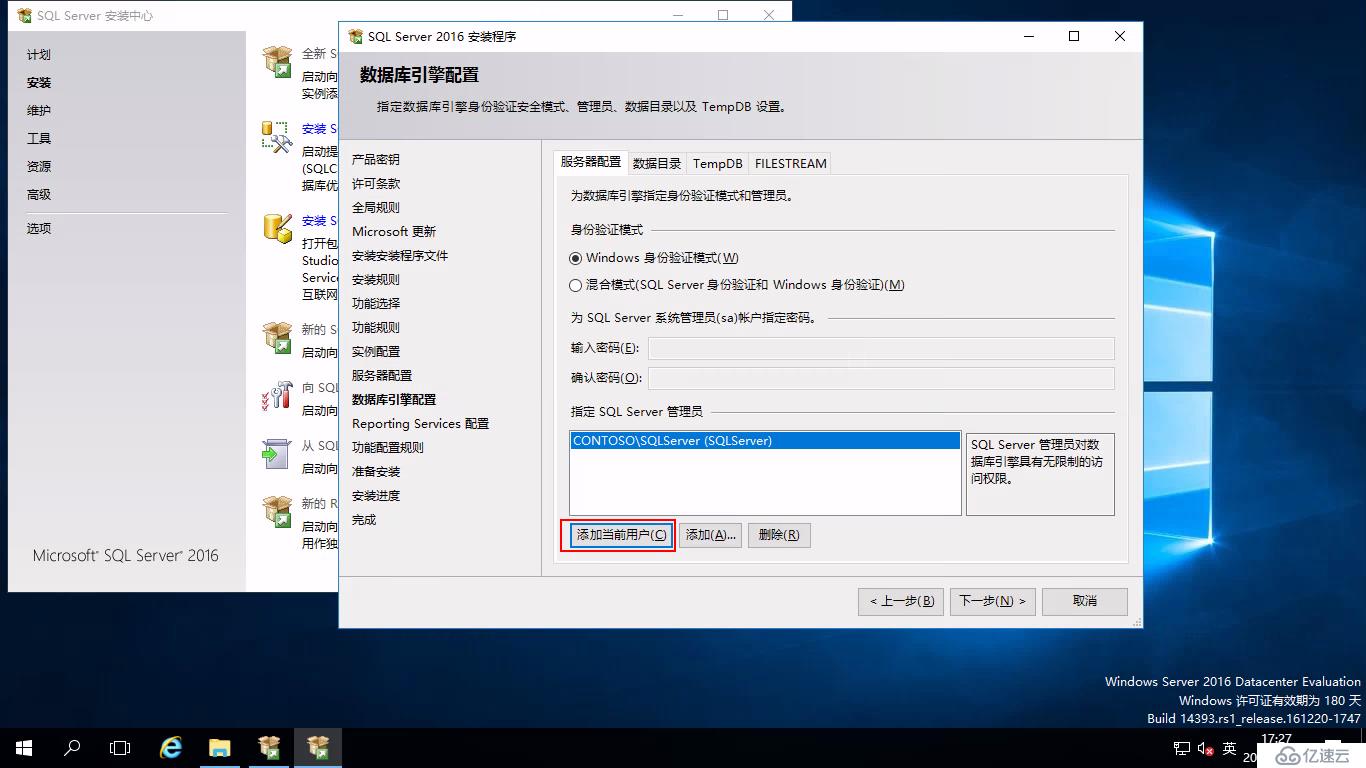Open 高级 in Installation Center sidebar
This screenshot has width=1366, height=768.
[x=39, y=195]
